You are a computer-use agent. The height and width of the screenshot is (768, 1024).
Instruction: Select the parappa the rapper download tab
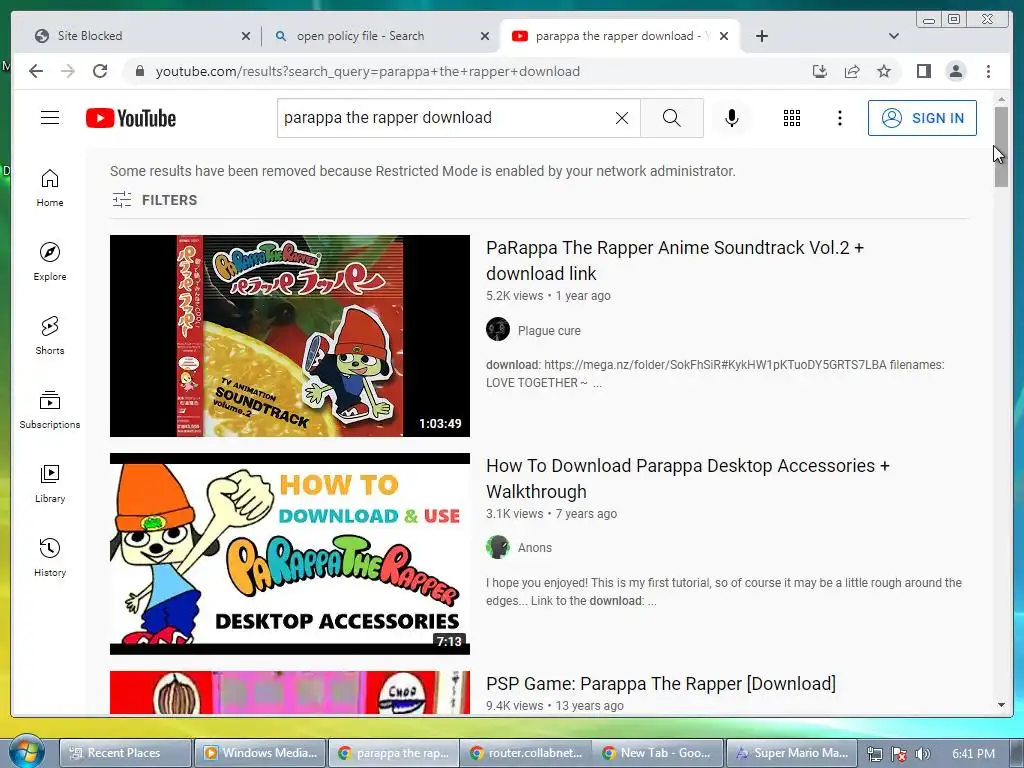tap(619, 36)
